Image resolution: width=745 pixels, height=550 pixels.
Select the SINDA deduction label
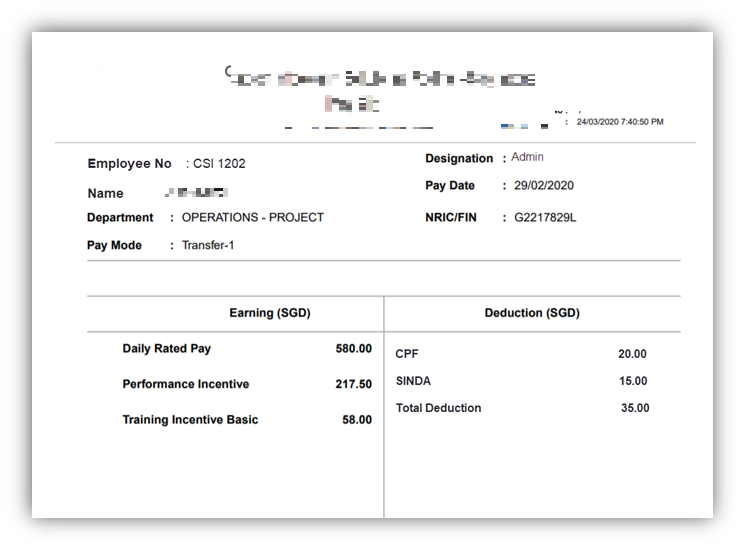click(414, 381)
